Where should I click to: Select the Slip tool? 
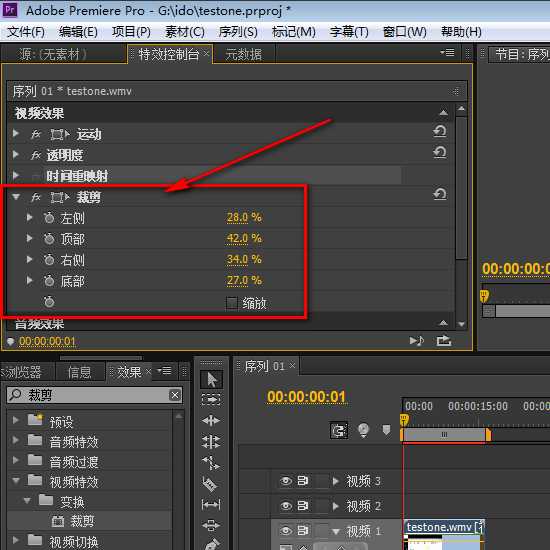coord(211,504)
